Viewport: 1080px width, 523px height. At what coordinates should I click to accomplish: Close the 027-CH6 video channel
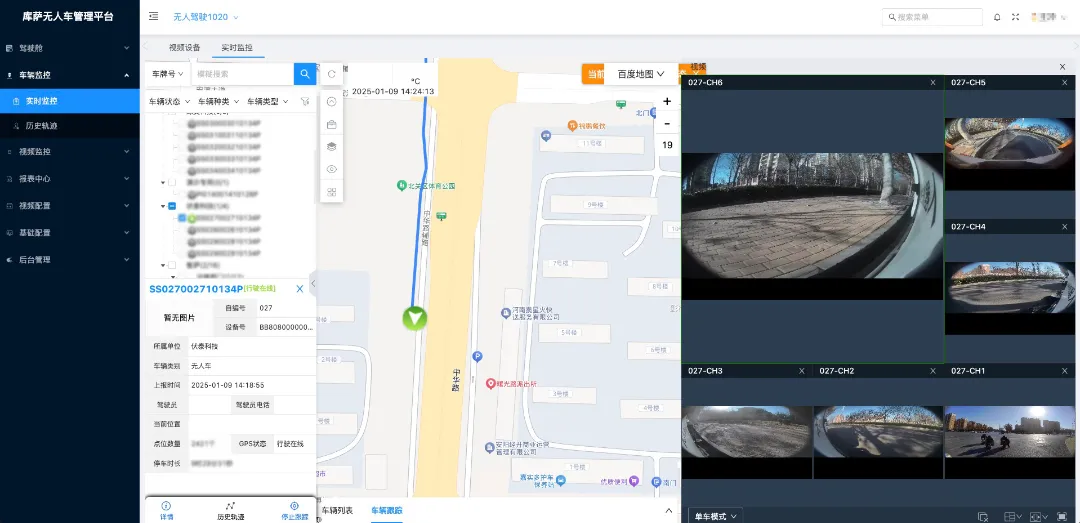[x=933, y=82]
